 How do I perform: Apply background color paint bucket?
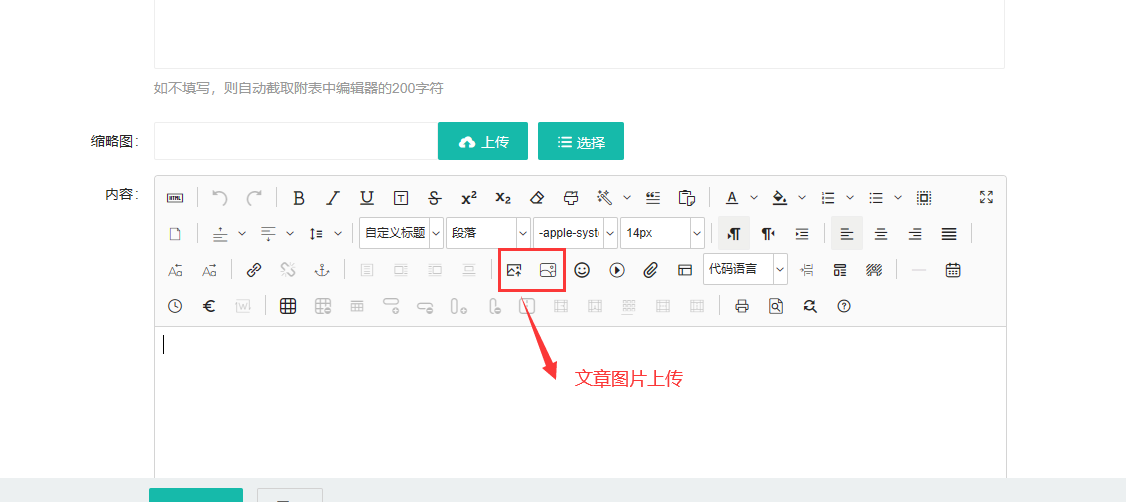780,197
